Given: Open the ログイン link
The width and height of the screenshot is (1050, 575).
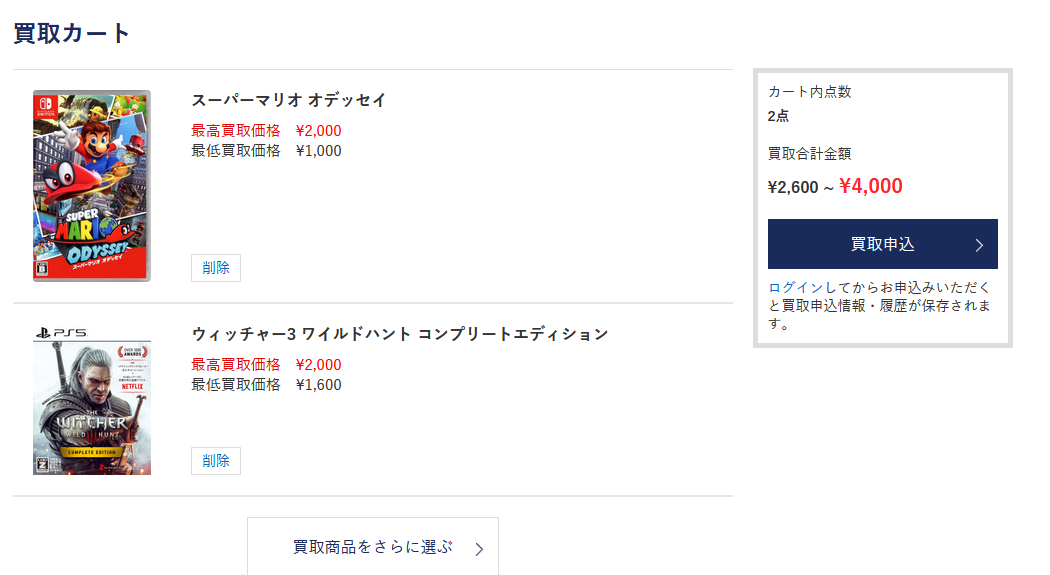Looking at the screenshot, I should (796, 288).
